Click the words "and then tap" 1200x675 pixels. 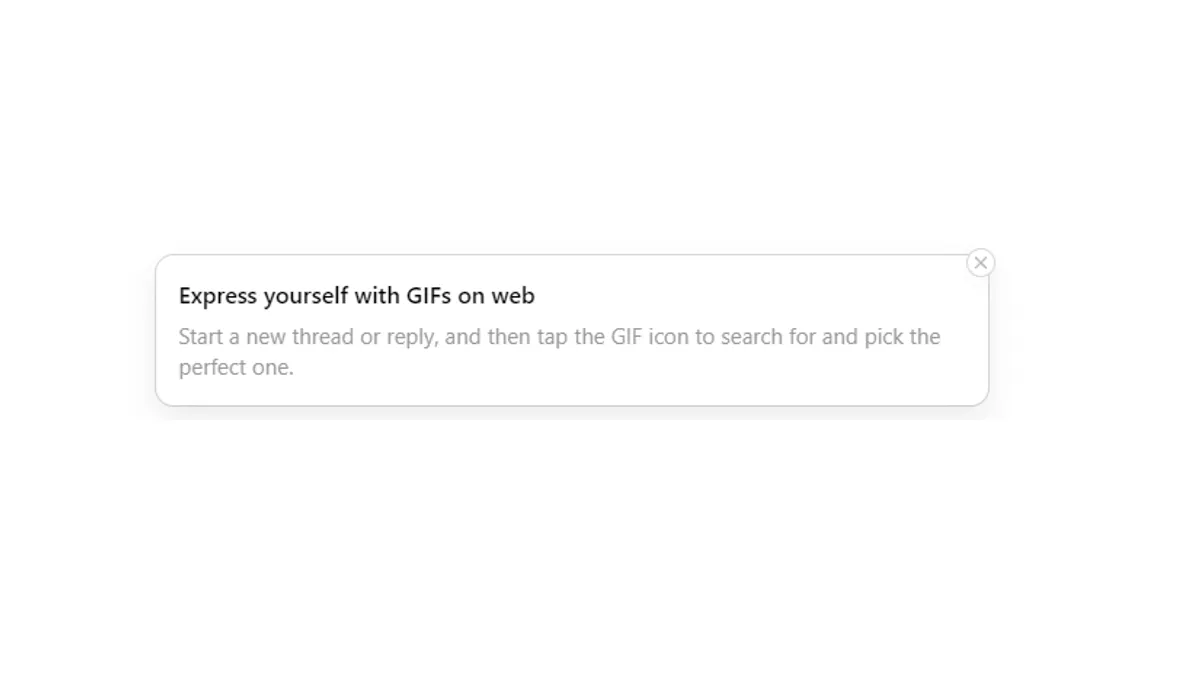point(507,338)
